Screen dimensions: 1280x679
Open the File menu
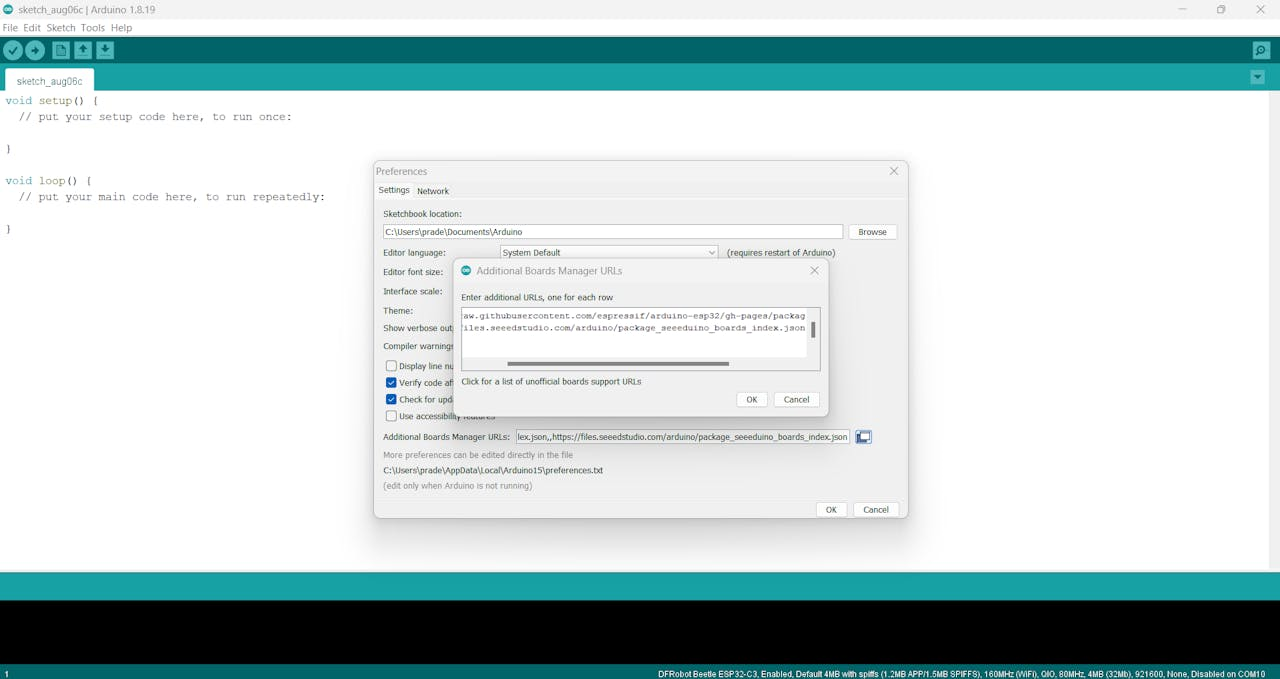click(x=10, y=28)
